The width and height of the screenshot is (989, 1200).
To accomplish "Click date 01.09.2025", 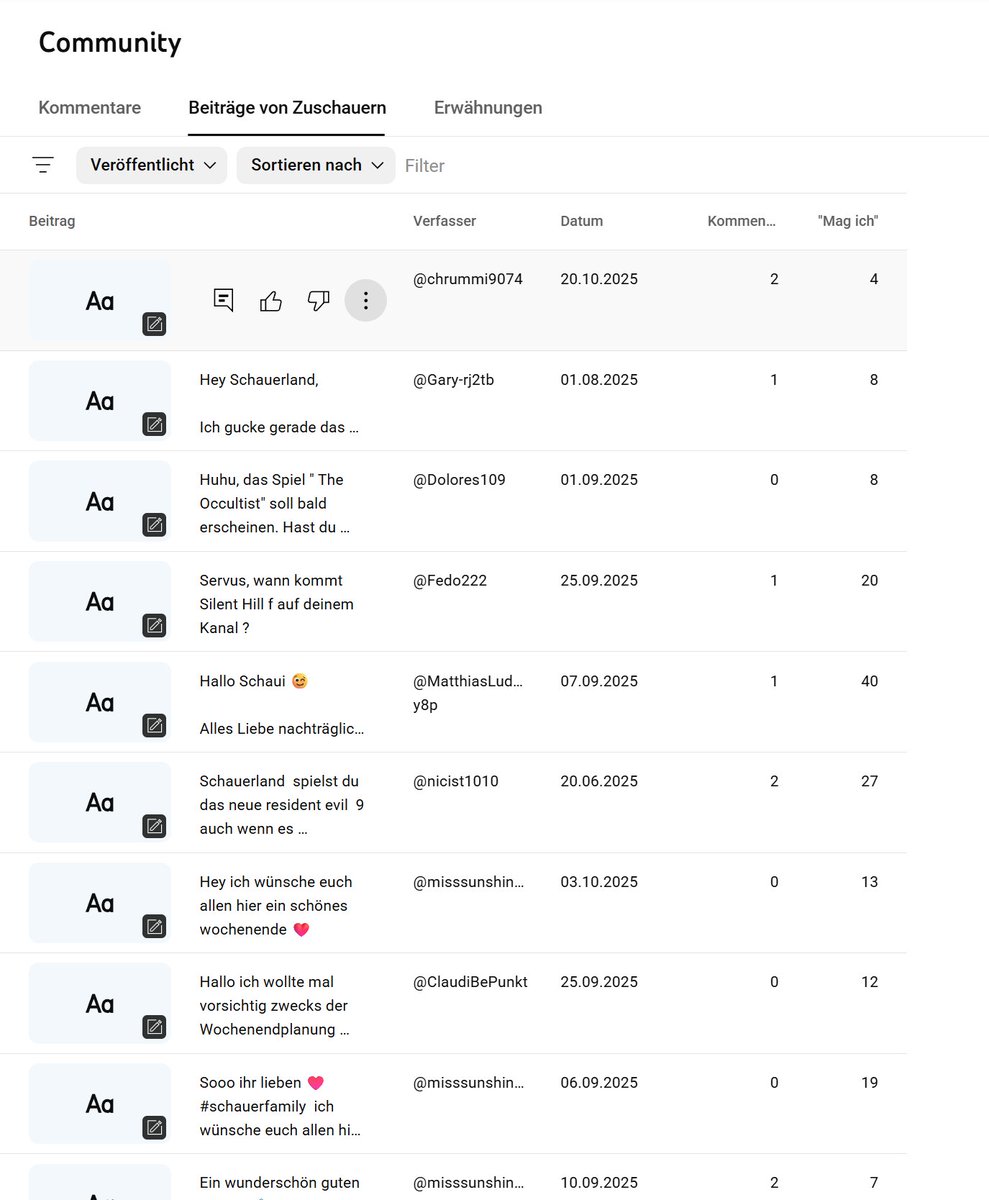I will tap(599, 480).
